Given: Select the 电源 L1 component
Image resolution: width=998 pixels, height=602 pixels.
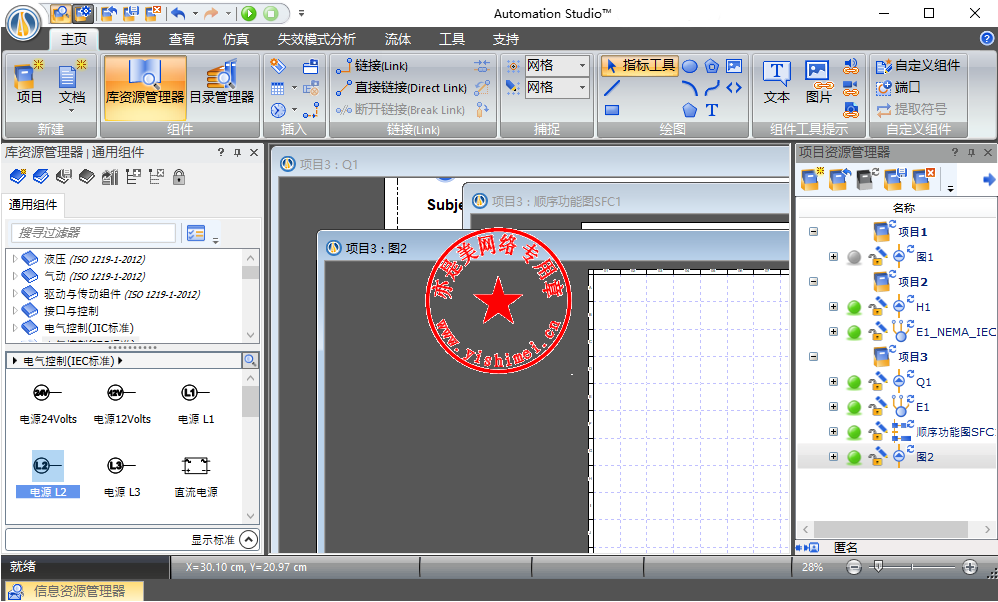Looking at the screenshot, I should 195,405.
